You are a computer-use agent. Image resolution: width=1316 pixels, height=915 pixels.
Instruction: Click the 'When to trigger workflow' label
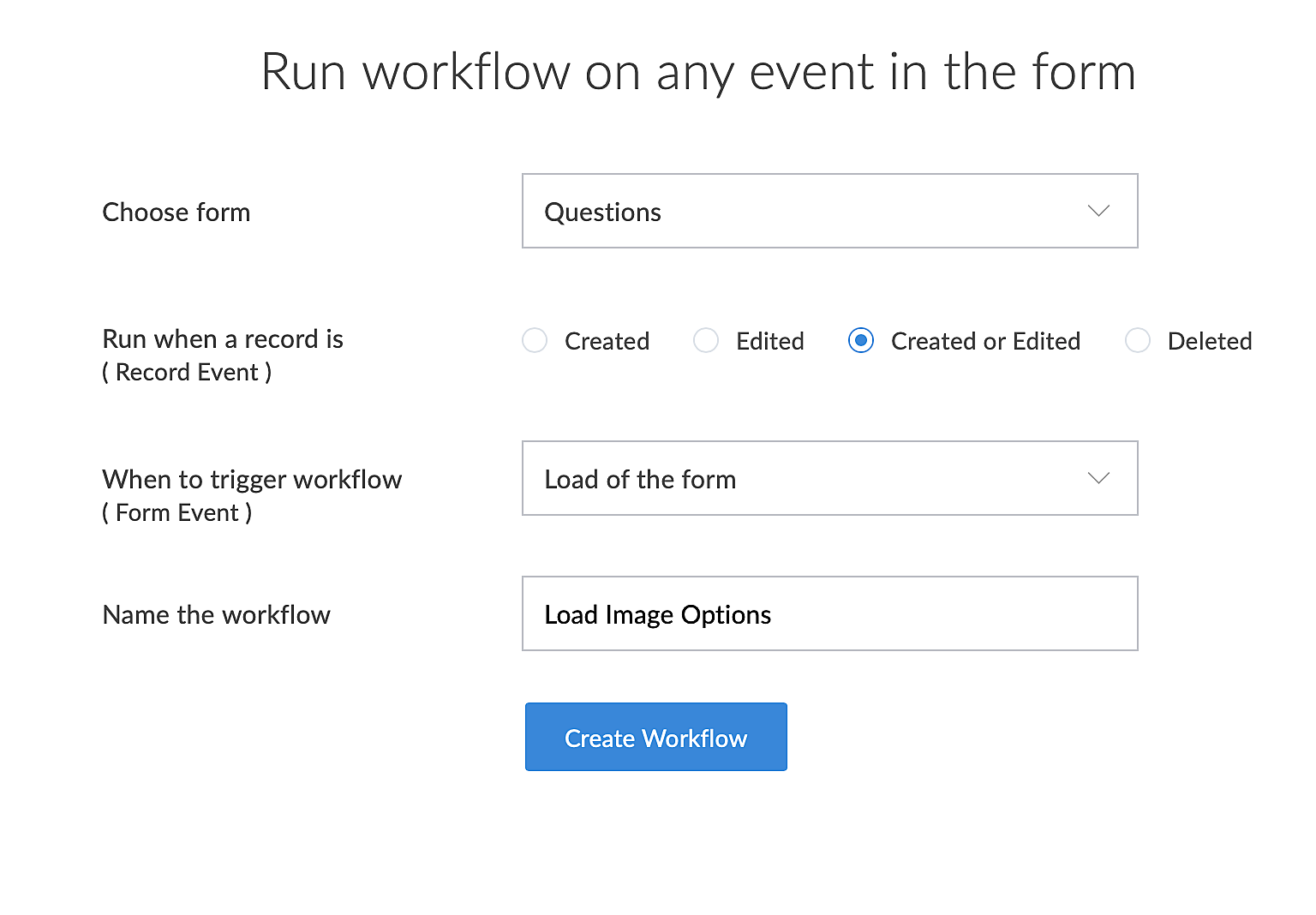252,480
